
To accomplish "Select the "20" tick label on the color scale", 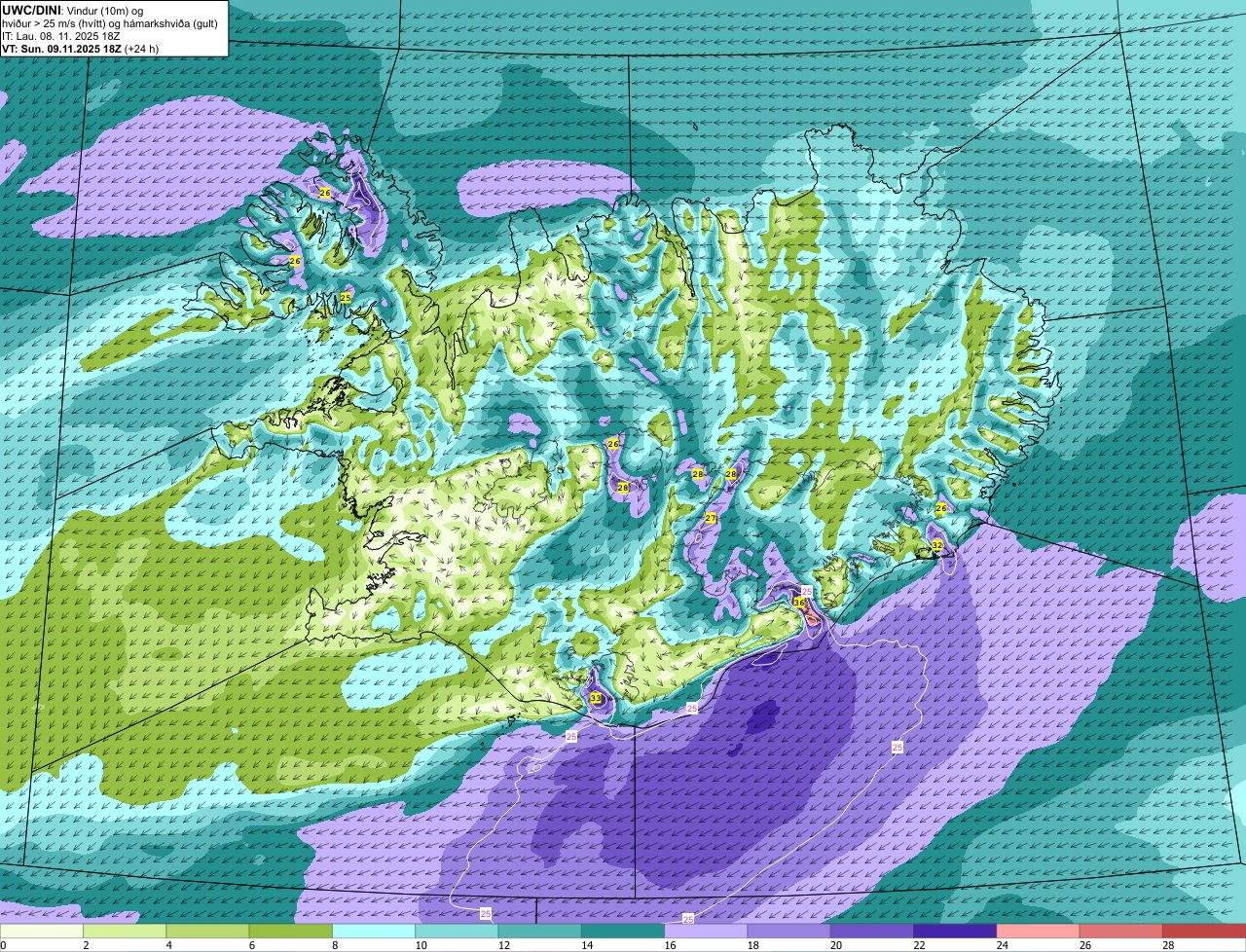I will pos(835,945).
